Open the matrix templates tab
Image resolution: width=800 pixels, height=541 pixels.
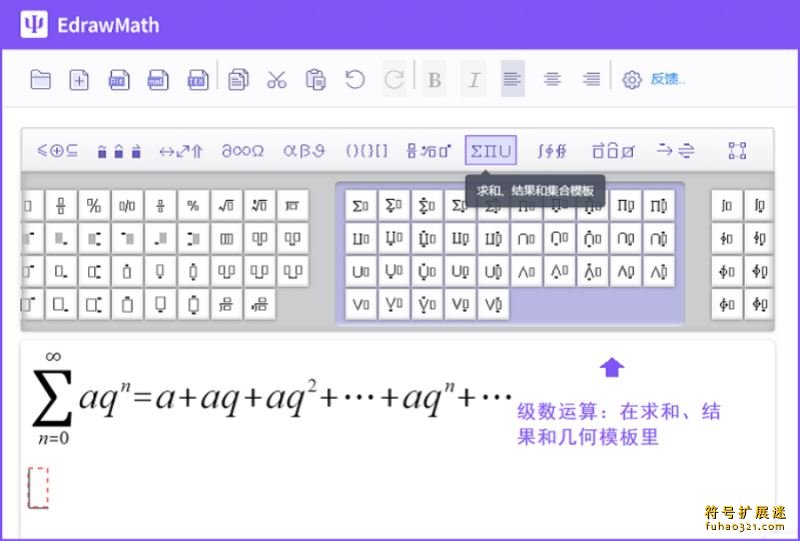pyautogui.click(x=737, y=151)
